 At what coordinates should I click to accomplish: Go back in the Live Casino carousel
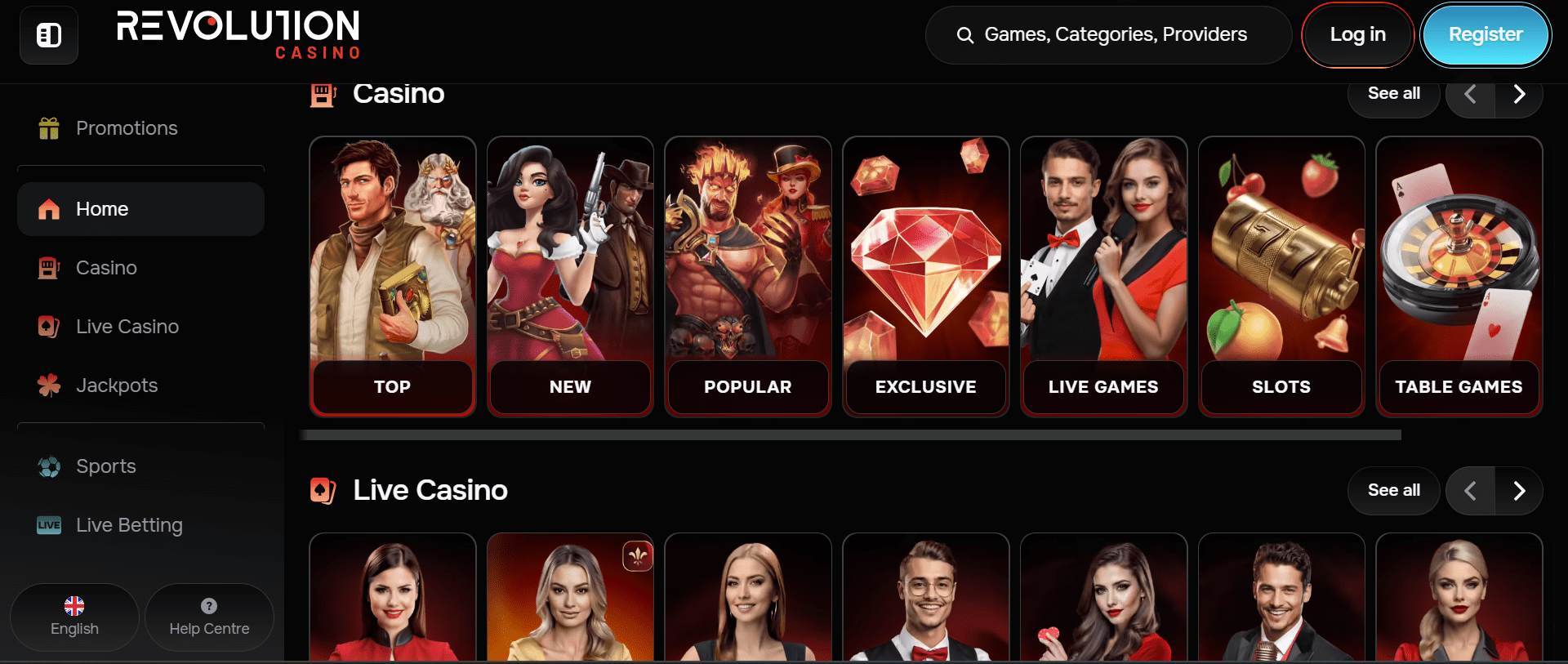(x=1471, y=491)
